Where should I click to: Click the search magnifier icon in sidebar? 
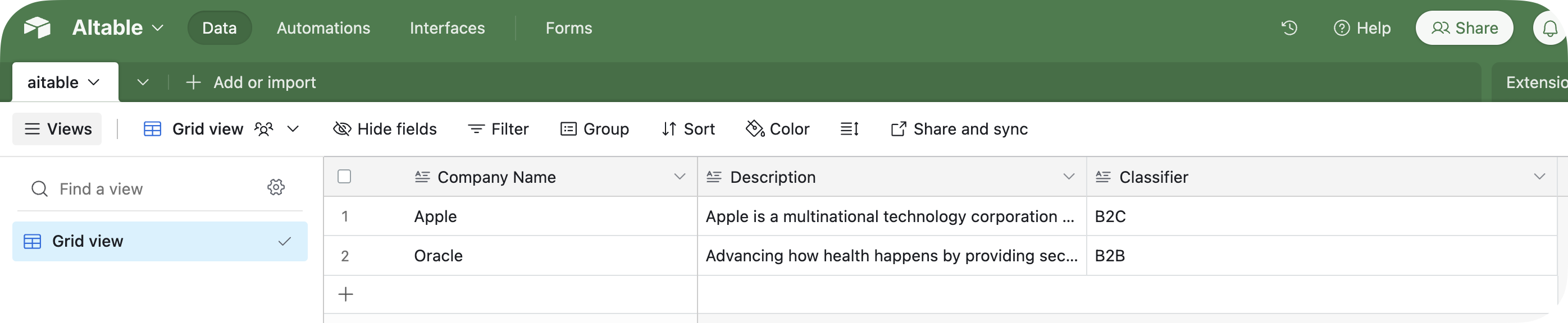click(x=39, y=188)
